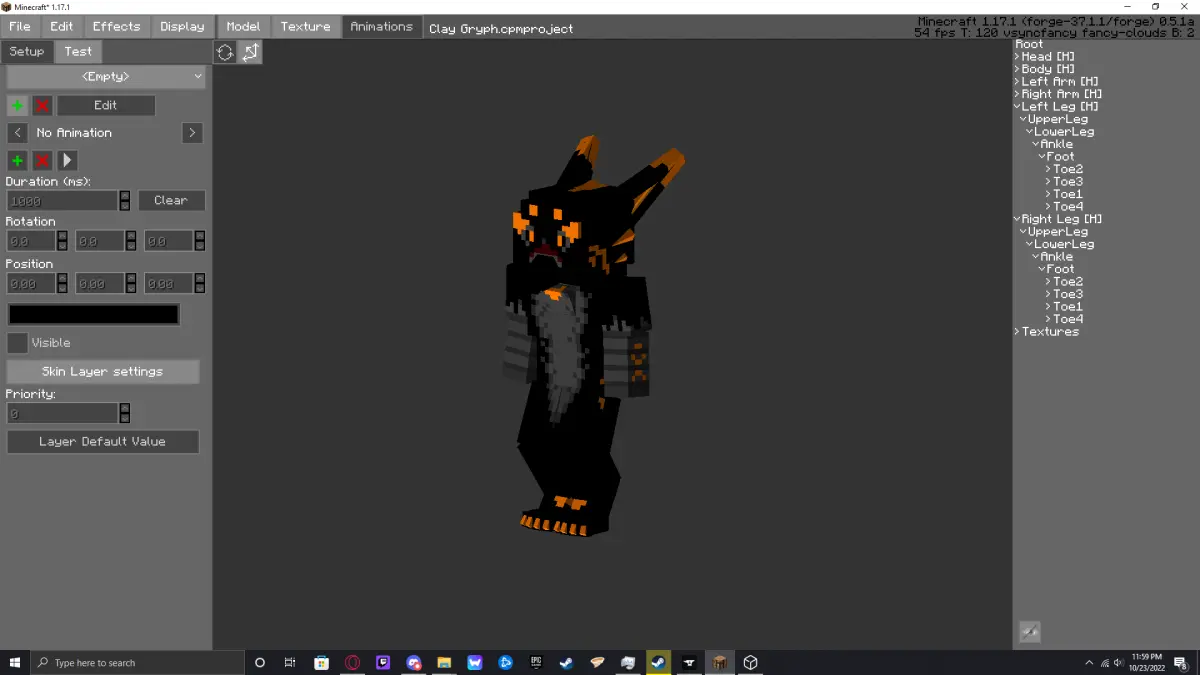Delete animation with red X beside Edit
This screenshot has height=675, width=1200.
(42, 105)
